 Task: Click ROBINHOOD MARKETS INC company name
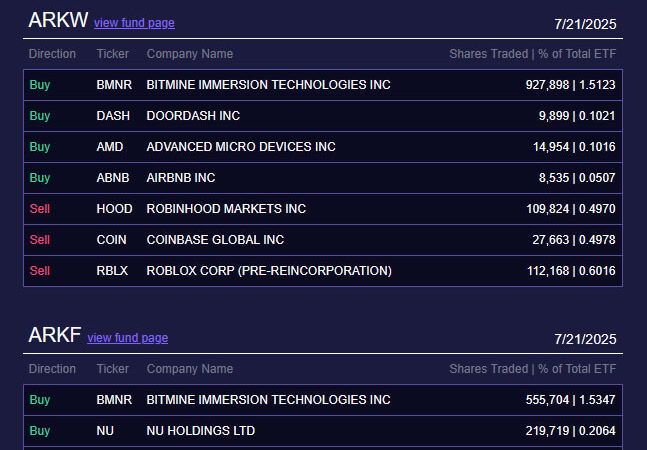click(226, 209)
